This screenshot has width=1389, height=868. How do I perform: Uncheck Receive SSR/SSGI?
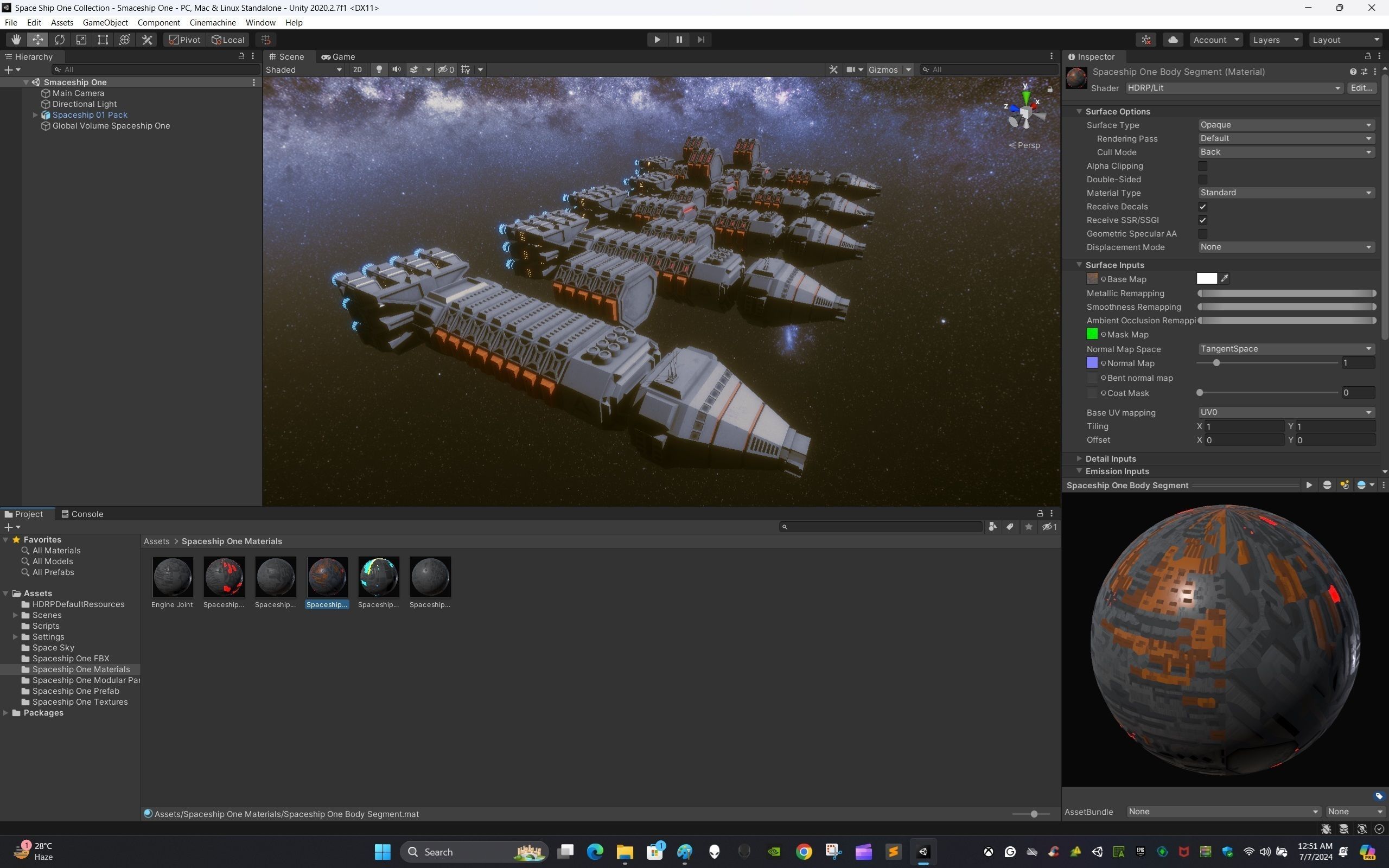[1202, 220]
